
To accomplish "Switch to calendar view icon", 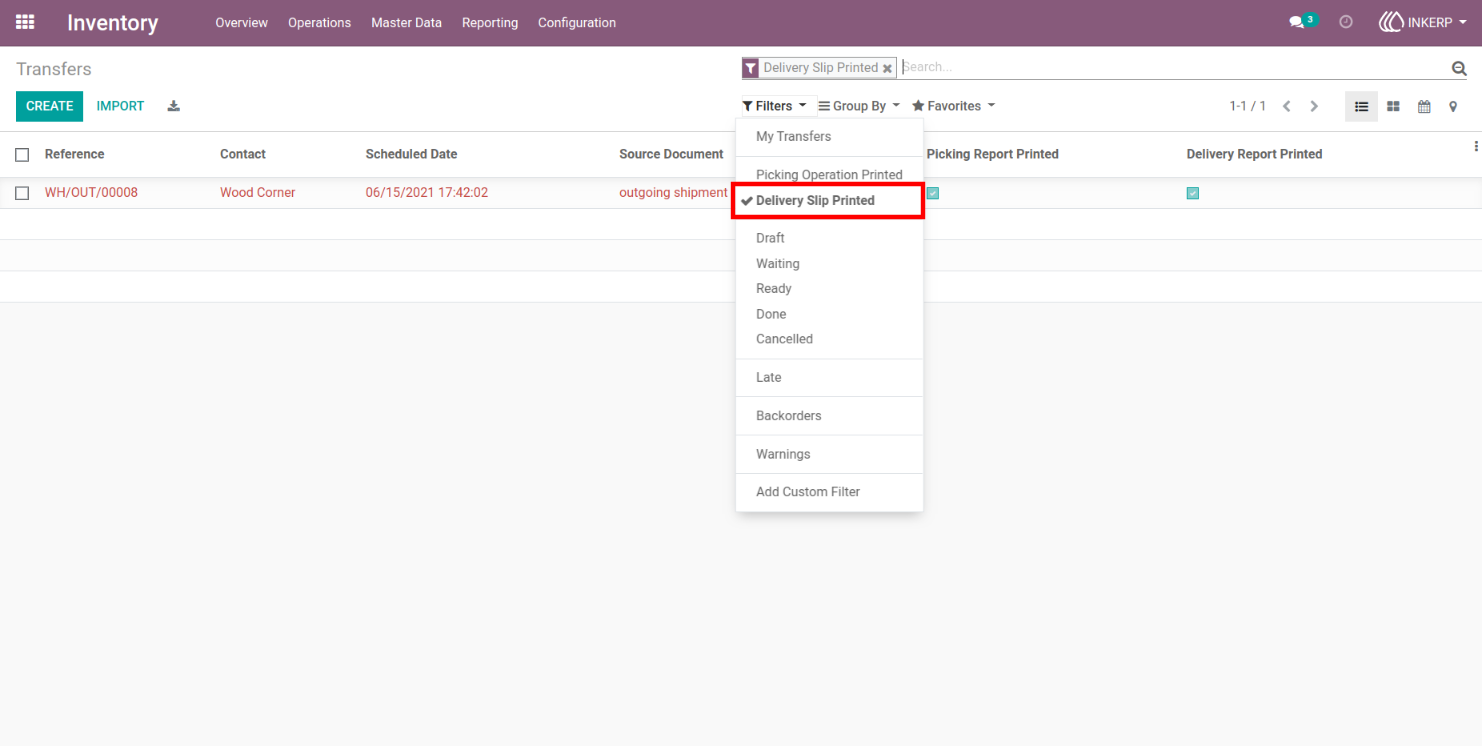I will 1424,106.
